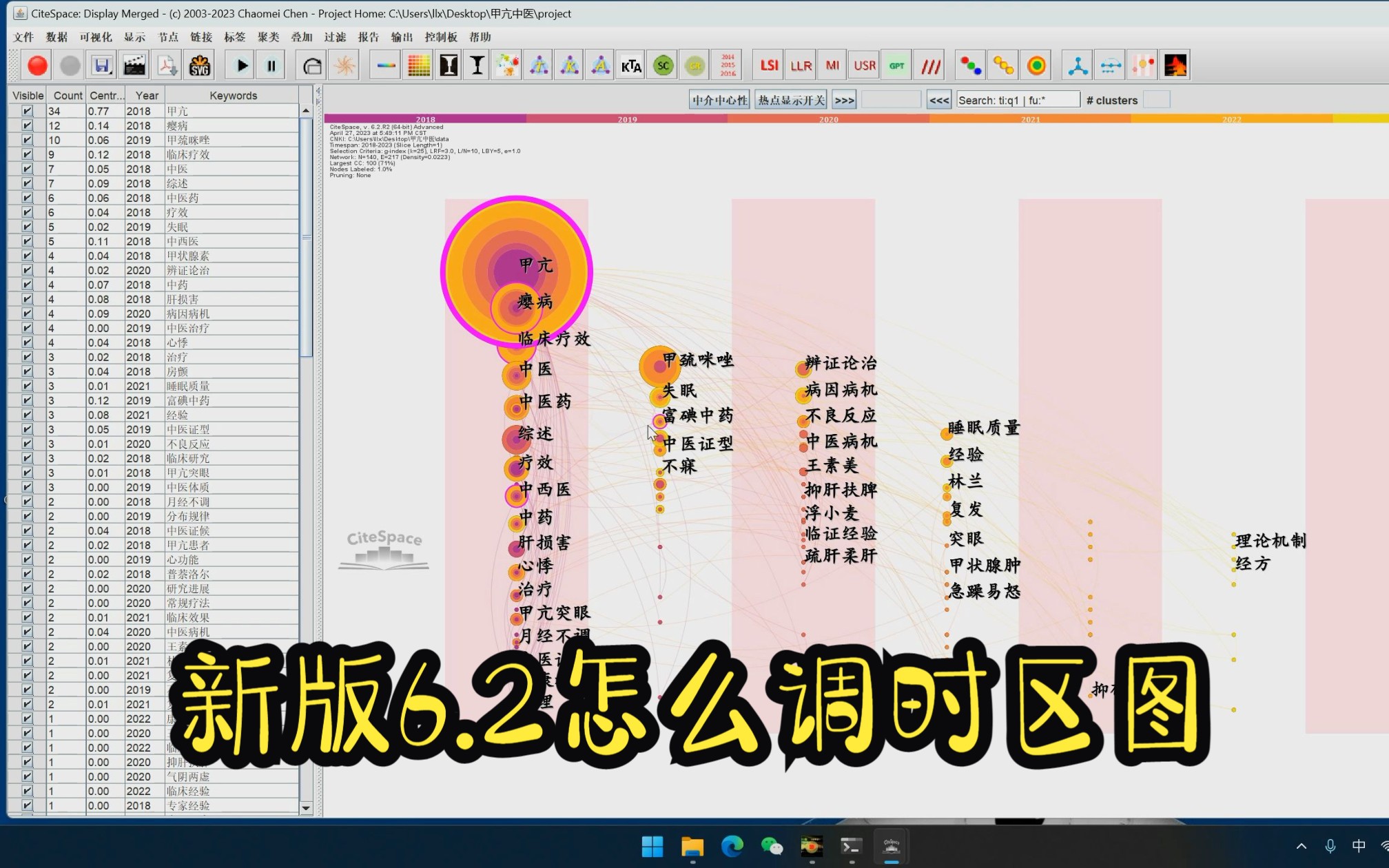Click the KTA icon in the toolbar
1389x868 pixels.
tap(631, 65)
